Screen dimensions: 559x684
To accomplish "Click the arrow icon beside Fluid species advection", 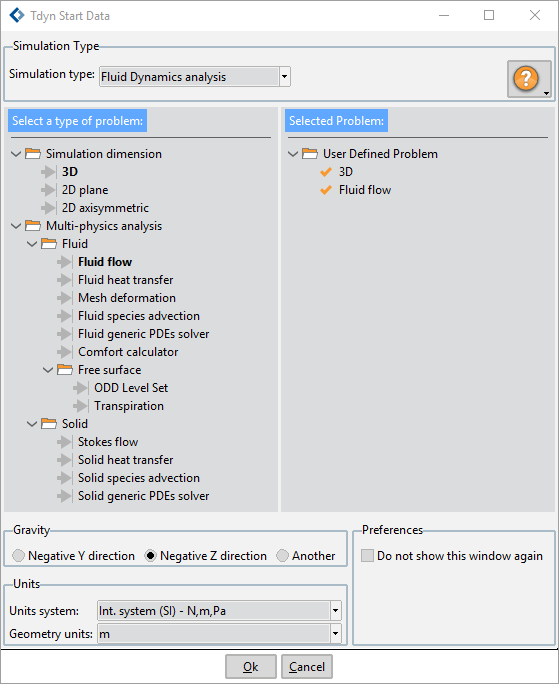I will coord(65,316).
